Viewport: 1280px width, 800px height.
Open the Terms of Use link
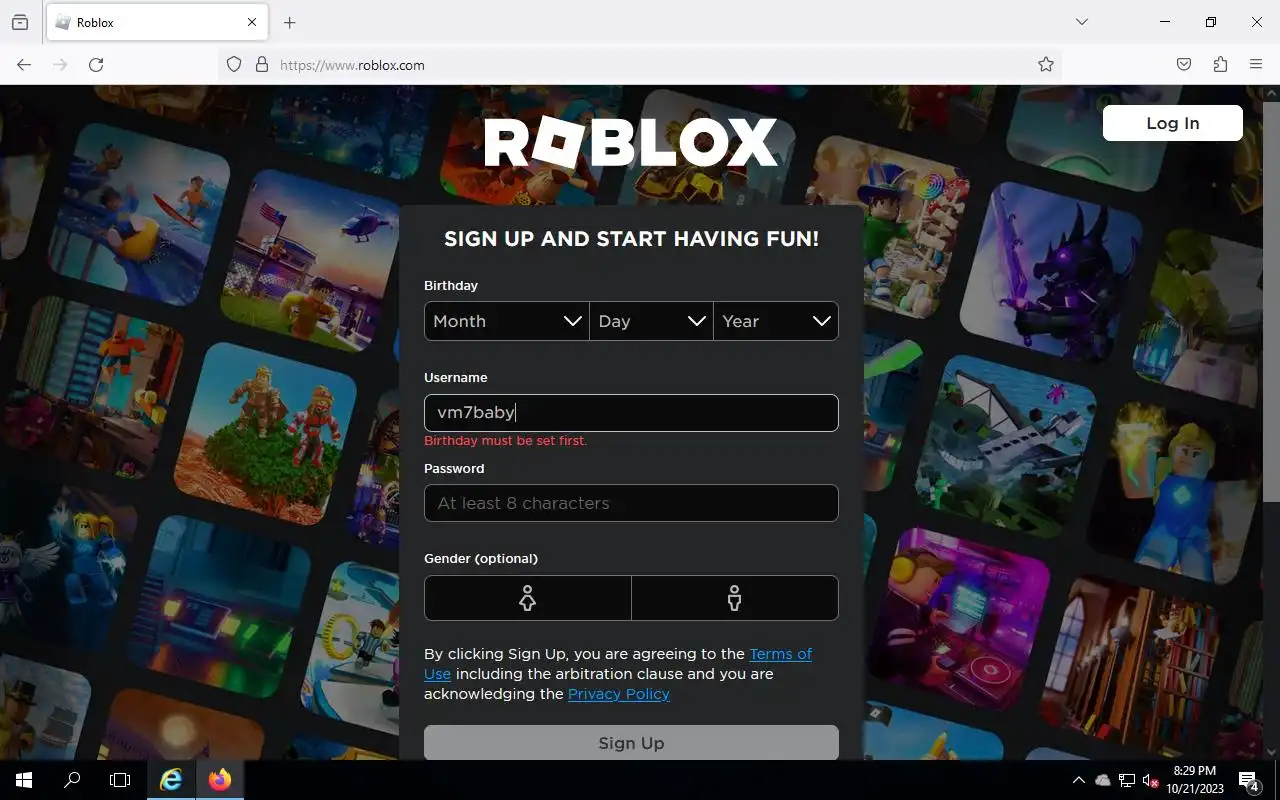point(780,654)
